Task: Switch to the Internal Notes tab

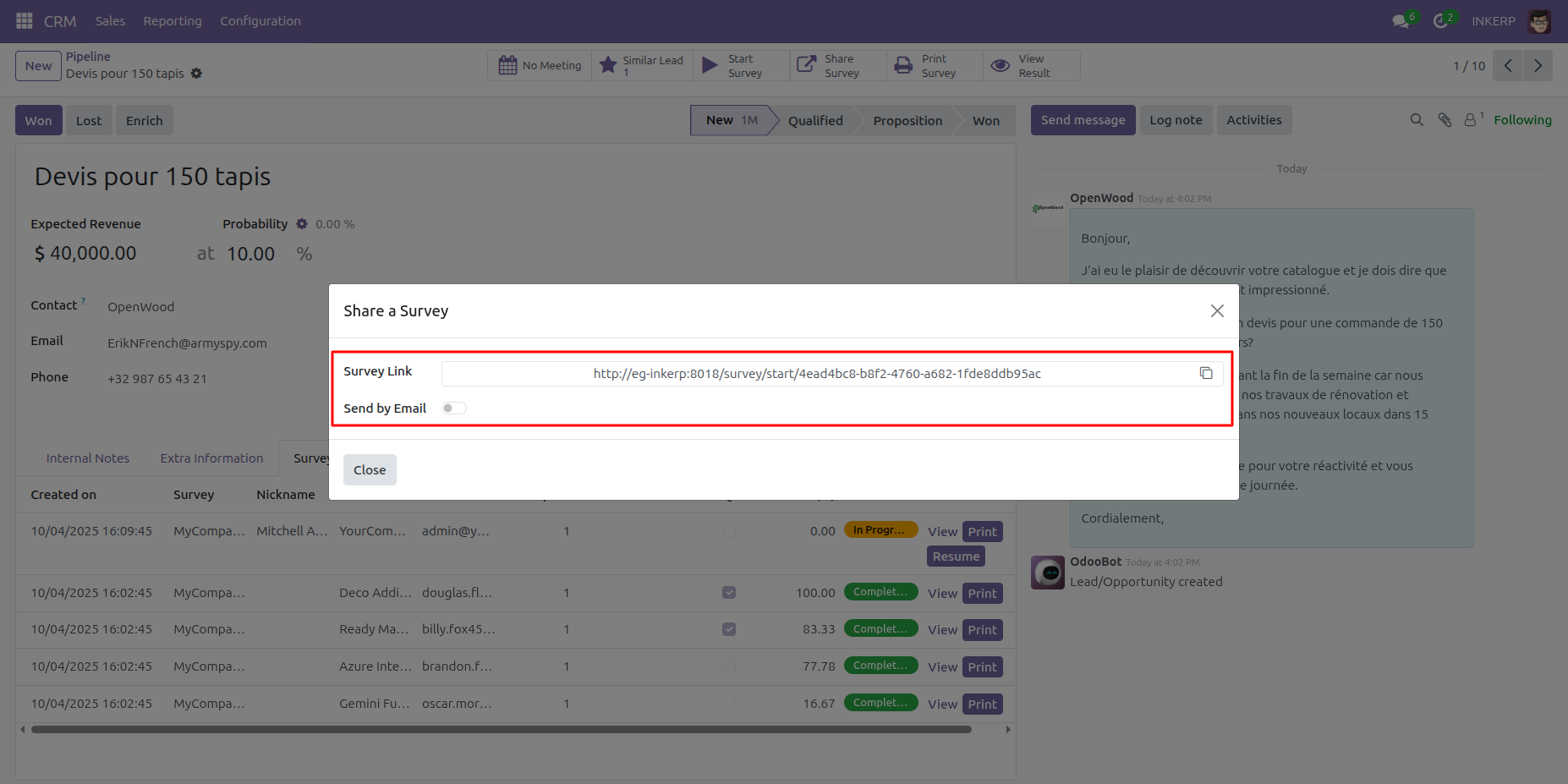Action: pos(88,458)
